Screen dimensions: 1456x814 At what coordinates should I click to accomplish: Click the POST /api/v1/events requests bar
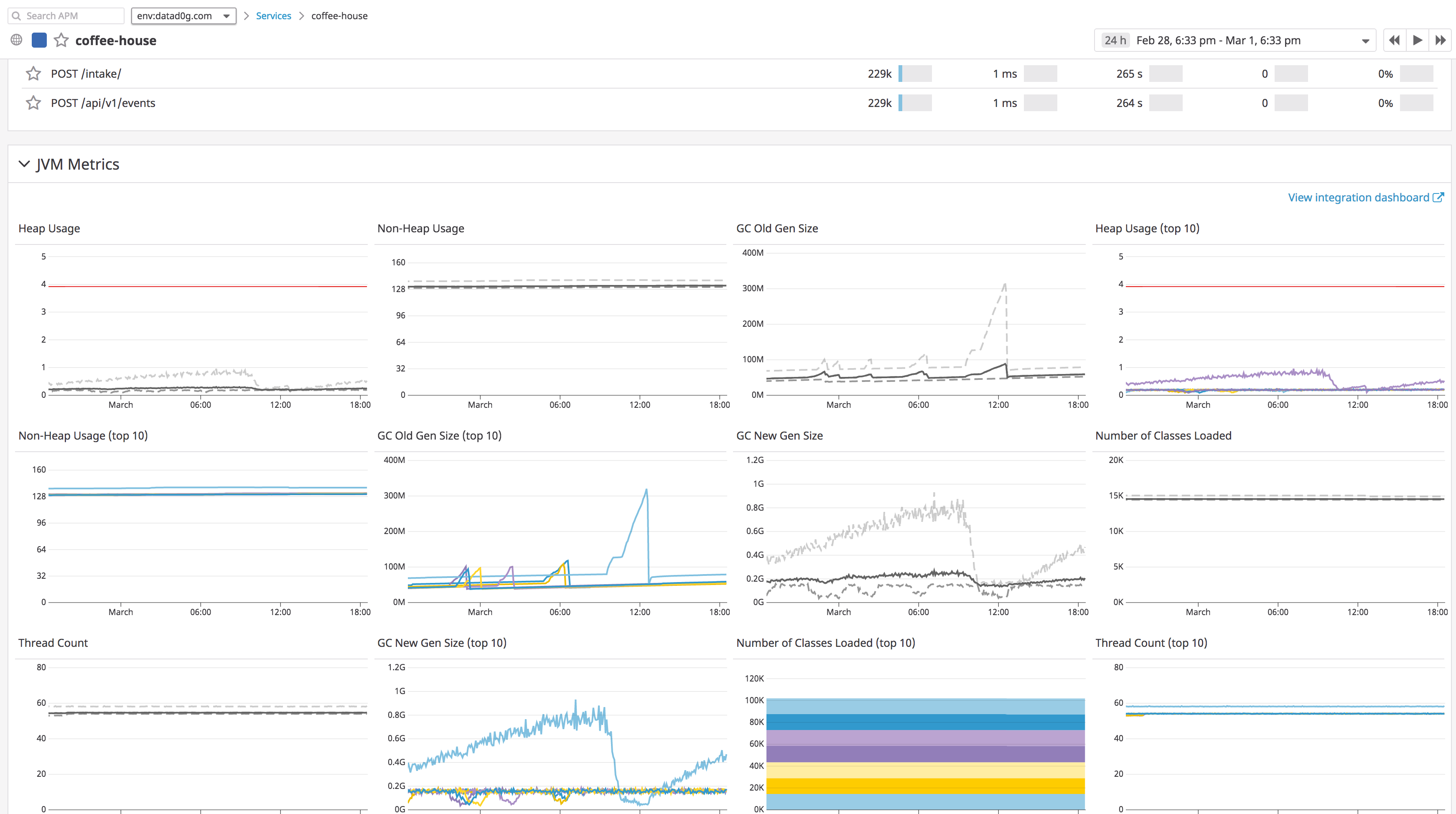(x=914, y=103)
